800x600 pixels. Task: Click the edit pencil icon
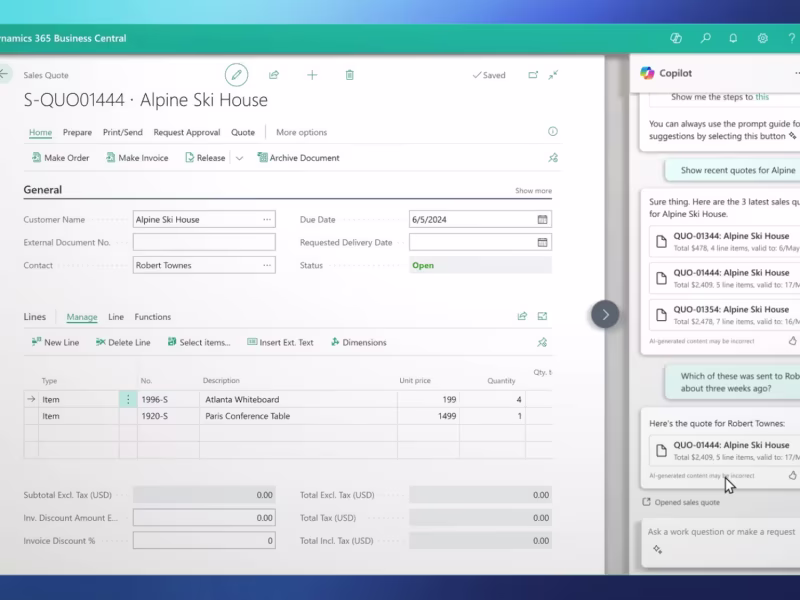pos(236,75)
